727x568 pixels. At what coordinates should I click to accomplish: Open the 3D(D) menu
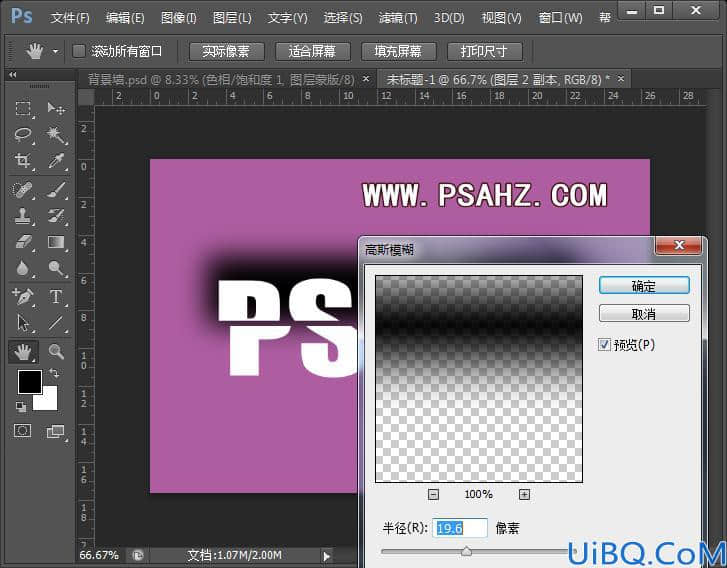pos(449,18)
